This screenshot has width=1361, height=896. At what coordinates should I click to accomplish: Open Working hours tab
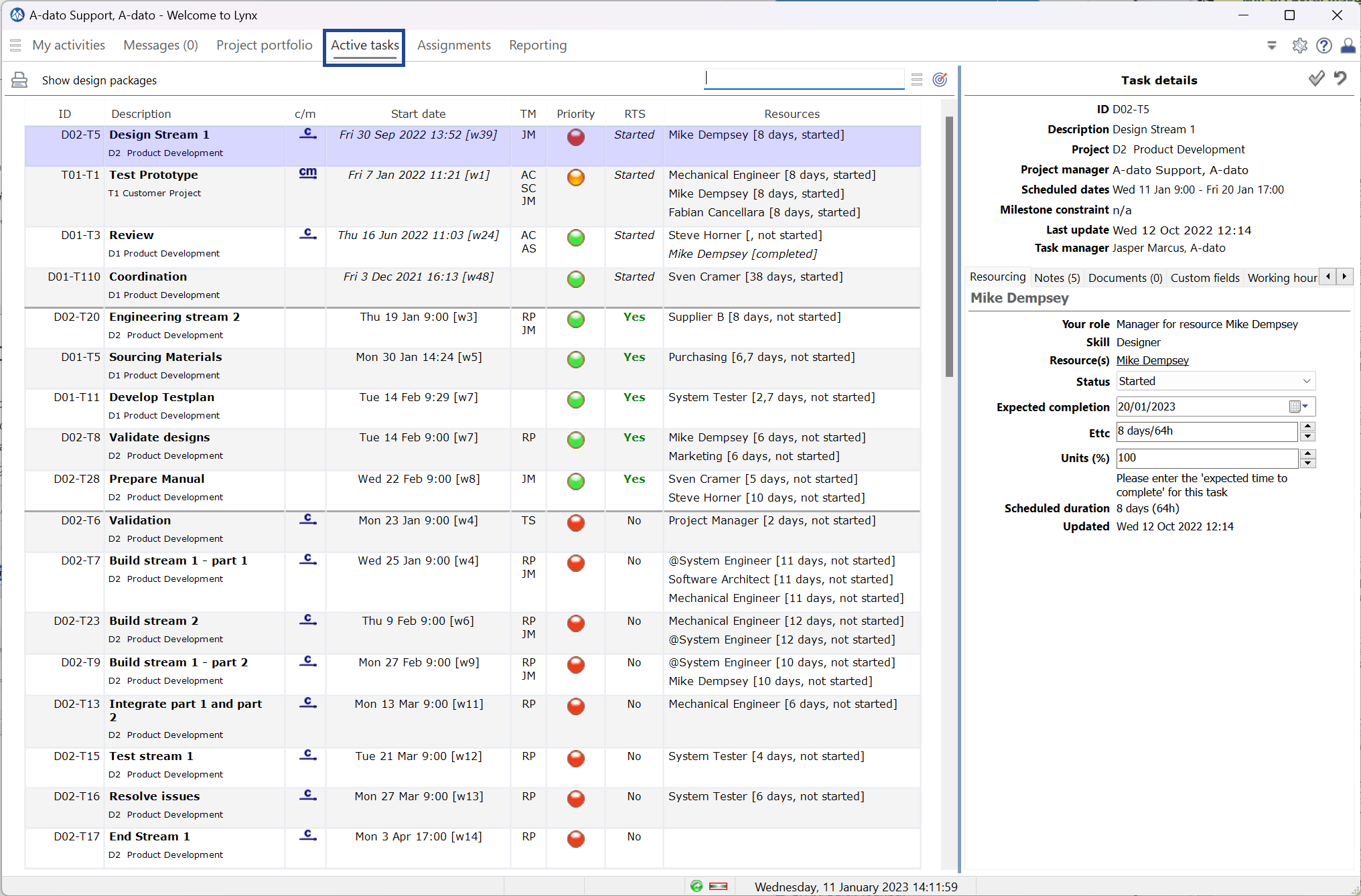pyautogui.click(x=1282, y=278)
